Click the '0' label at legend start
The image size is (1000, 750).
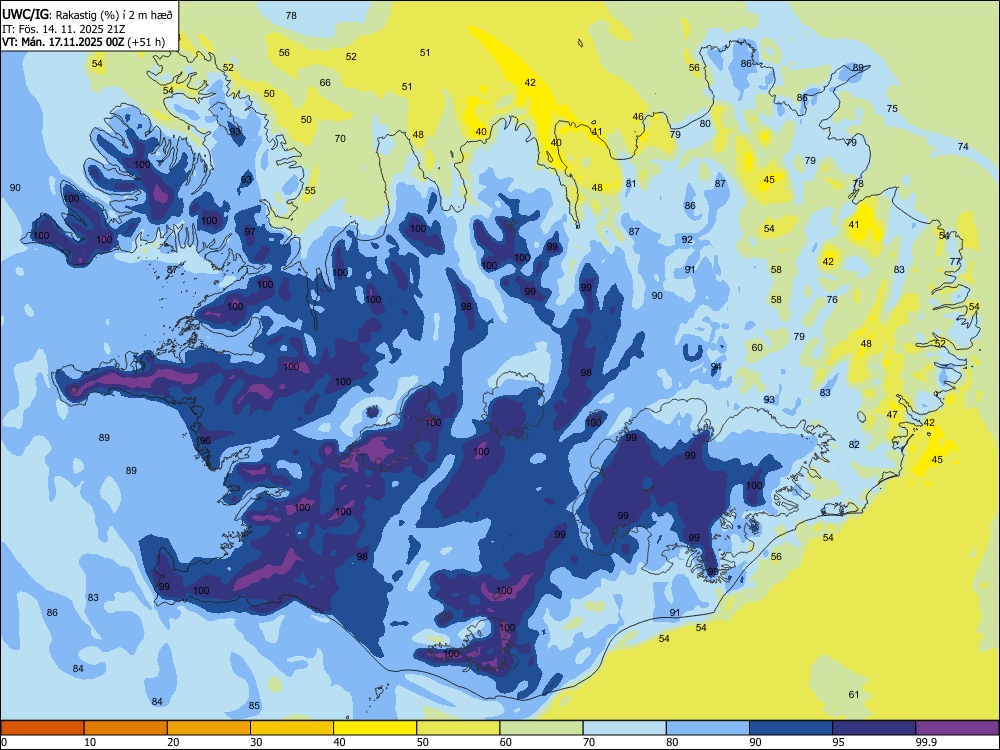(4, 742)
